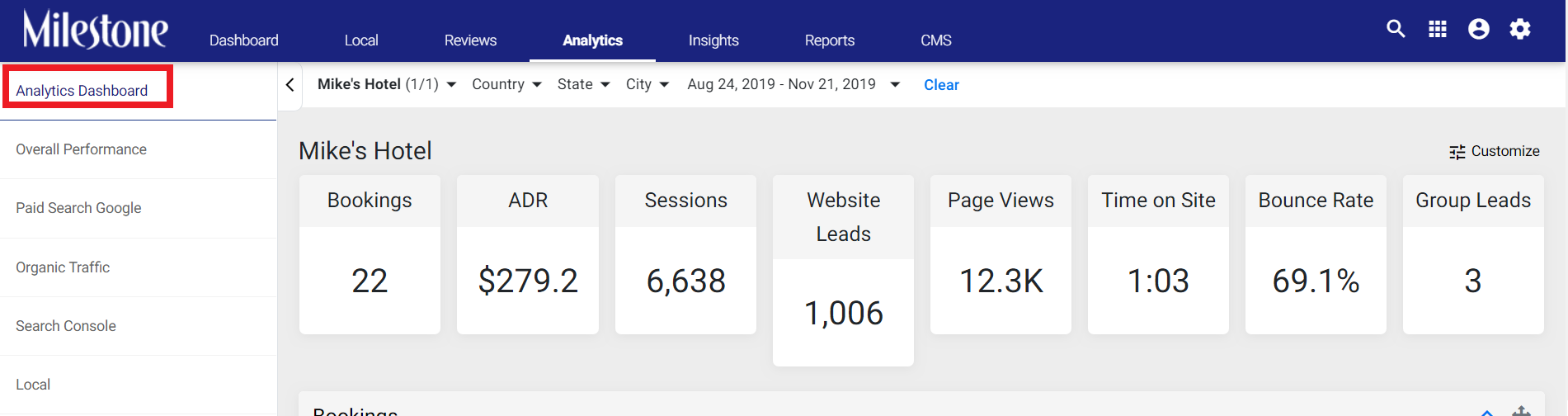The width and height of the screenshot is (1568, 416).
Task: Expand the State filter dropdown
Action: click(583, 84)
